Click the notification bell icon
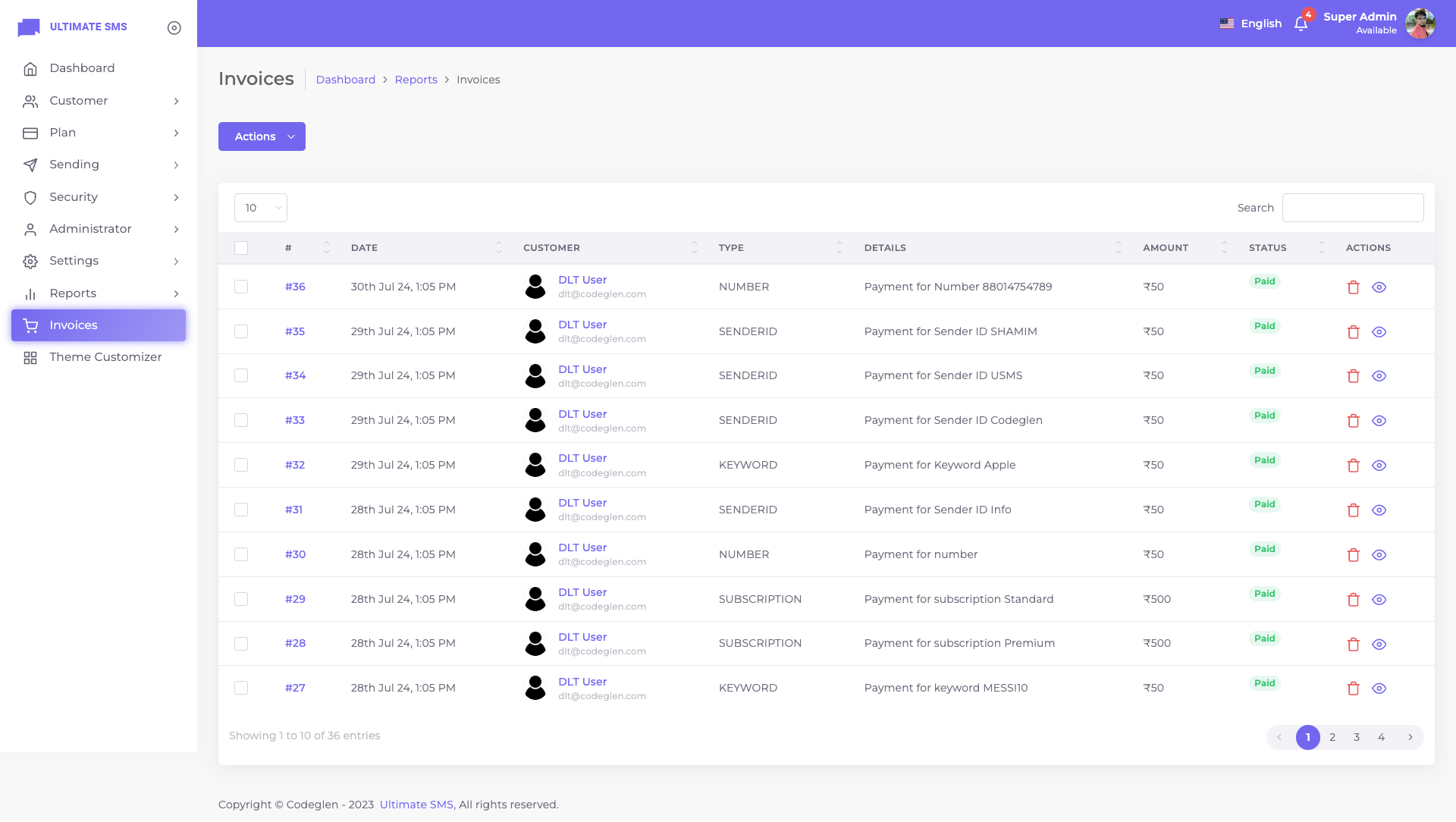 (1301, 24)
